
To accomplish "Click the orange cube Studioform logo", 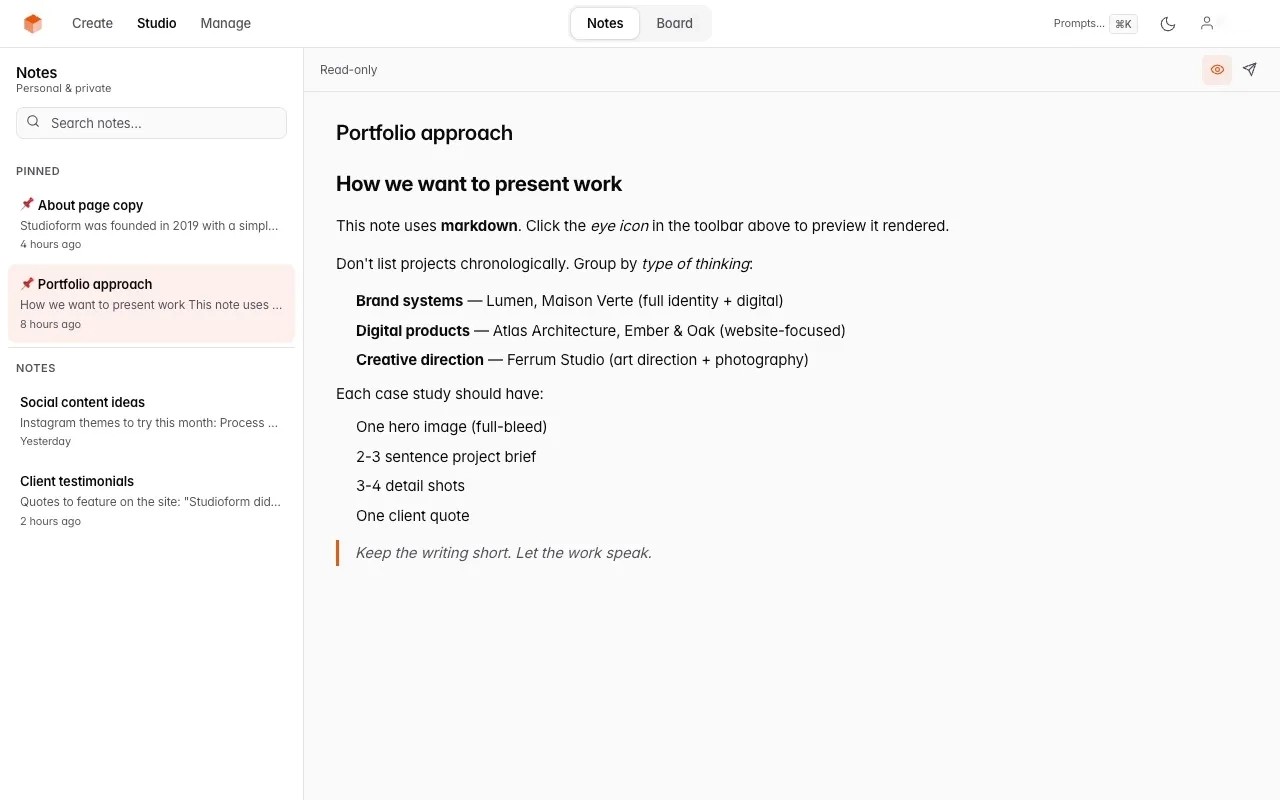I will tap(32, 22).
